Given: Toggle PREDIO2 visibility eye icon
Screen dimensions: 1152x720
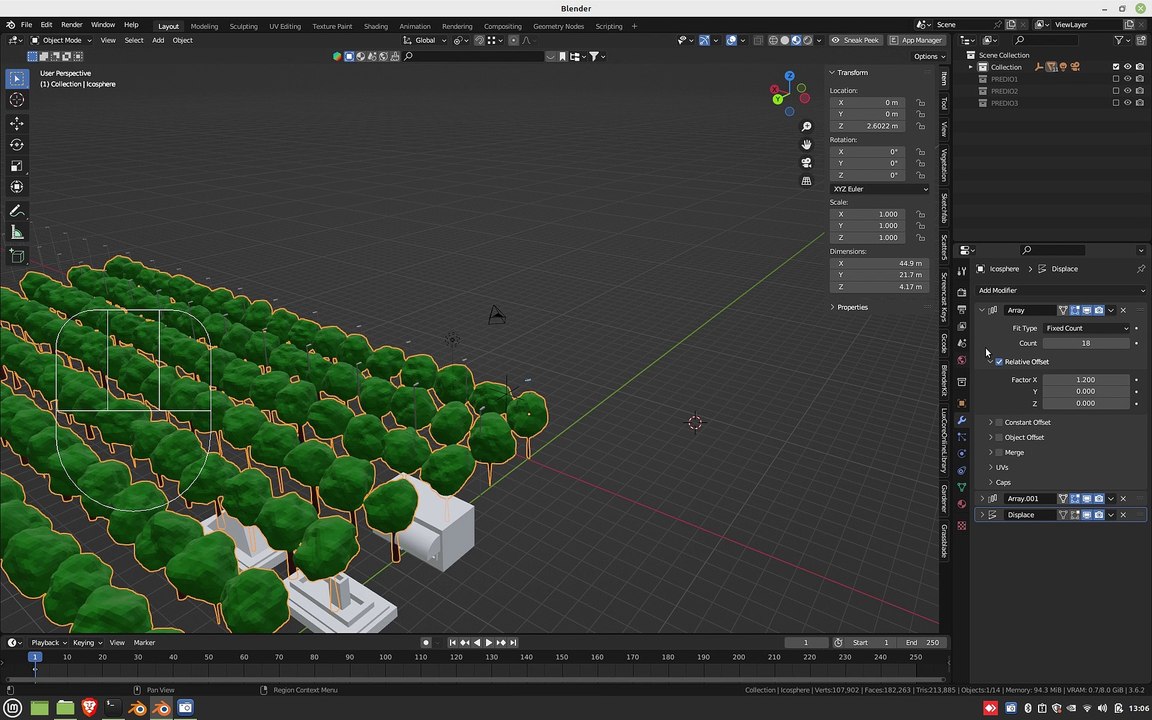Looking at the screenshot, I should click(x=1128, y=91).
